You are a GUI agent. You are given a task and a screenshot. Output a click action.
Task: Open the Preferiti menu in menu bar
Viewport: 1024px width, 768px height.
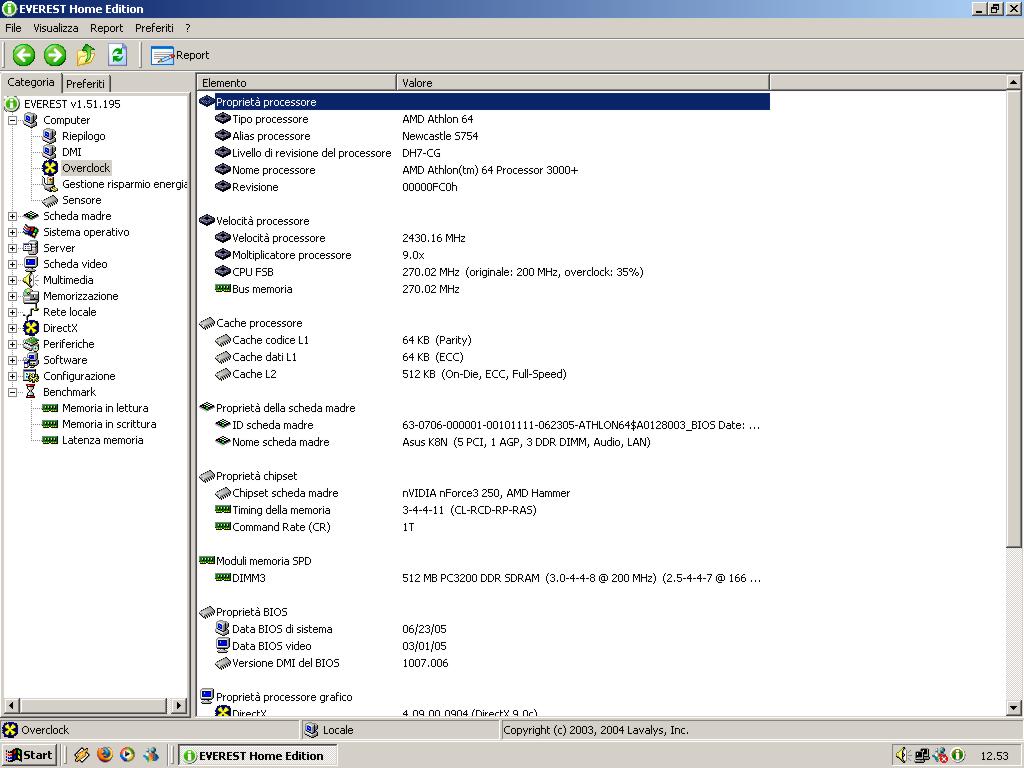[154, 28]
